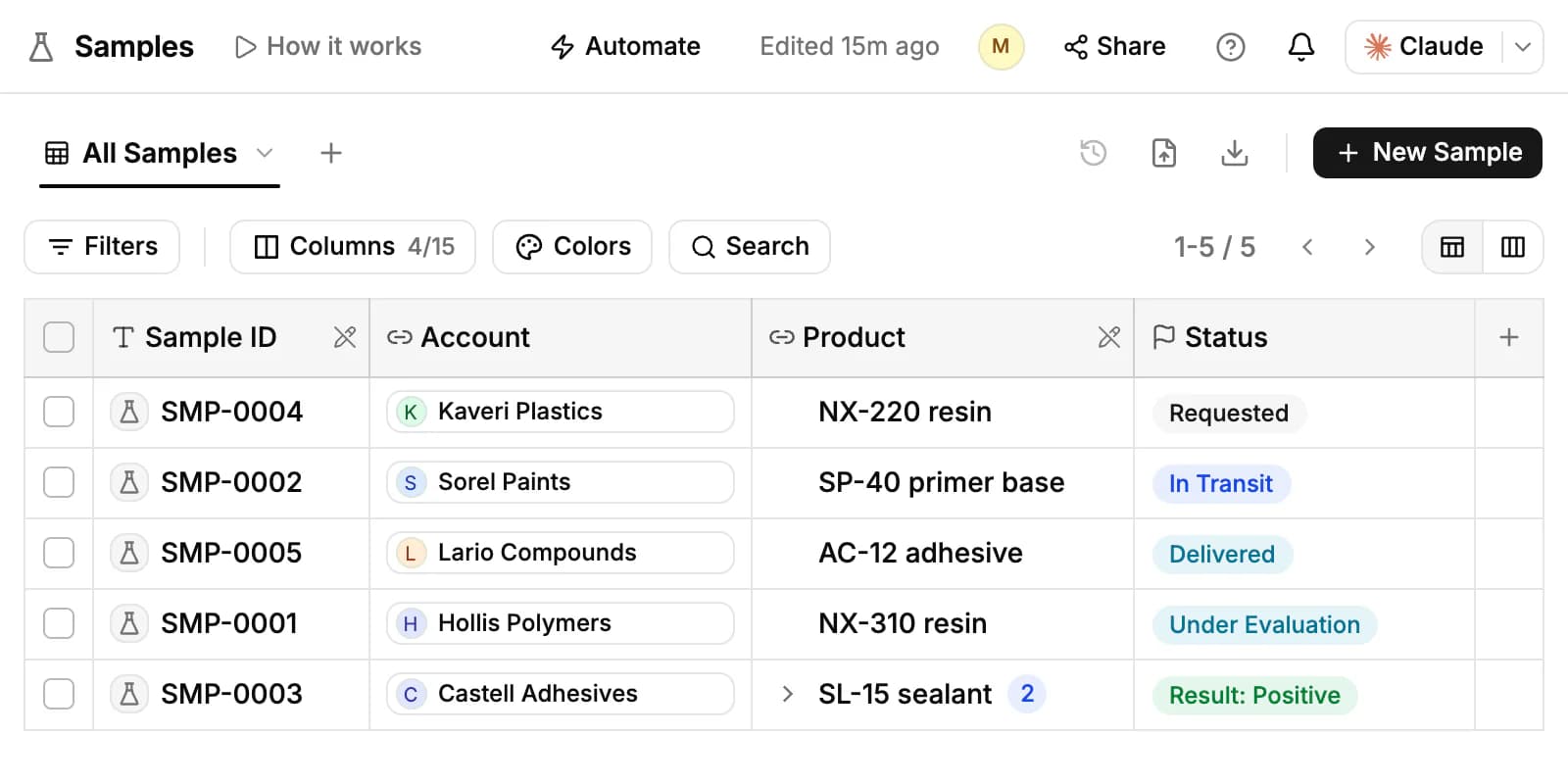Add a new column with plus icon

tap(1509, 337)
